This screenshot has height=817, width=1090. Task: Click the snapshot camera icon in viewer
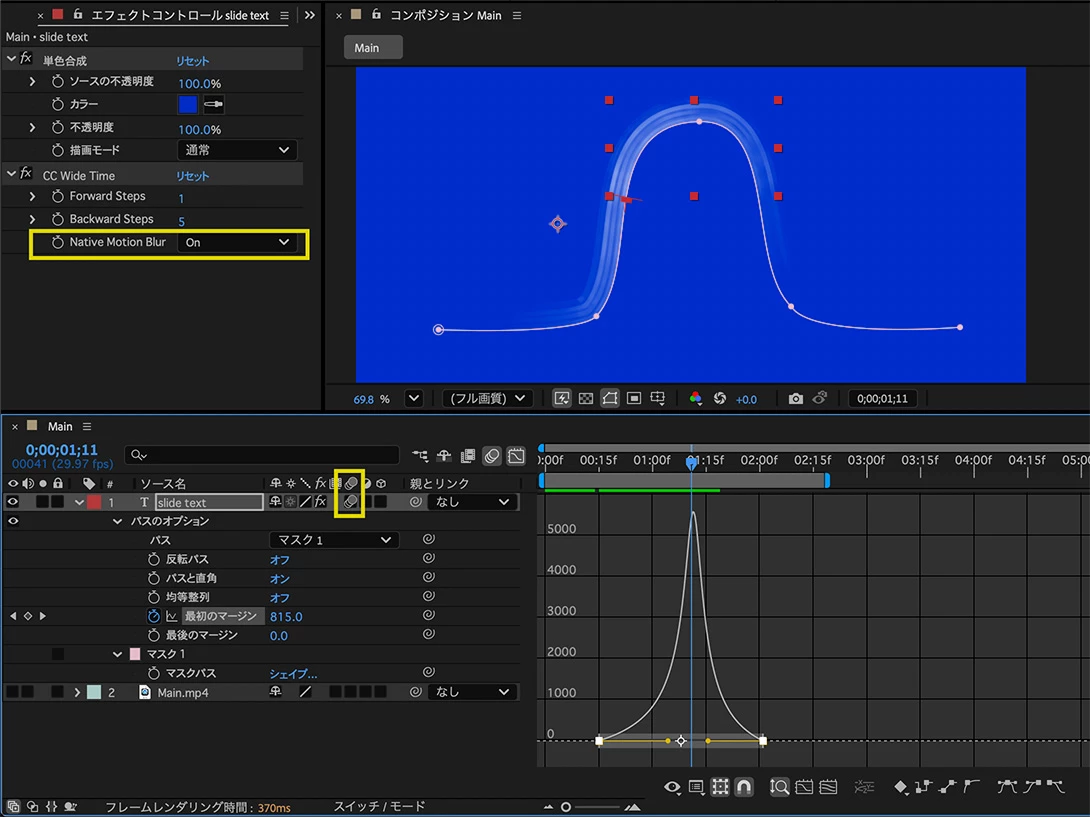click(795, 398)
